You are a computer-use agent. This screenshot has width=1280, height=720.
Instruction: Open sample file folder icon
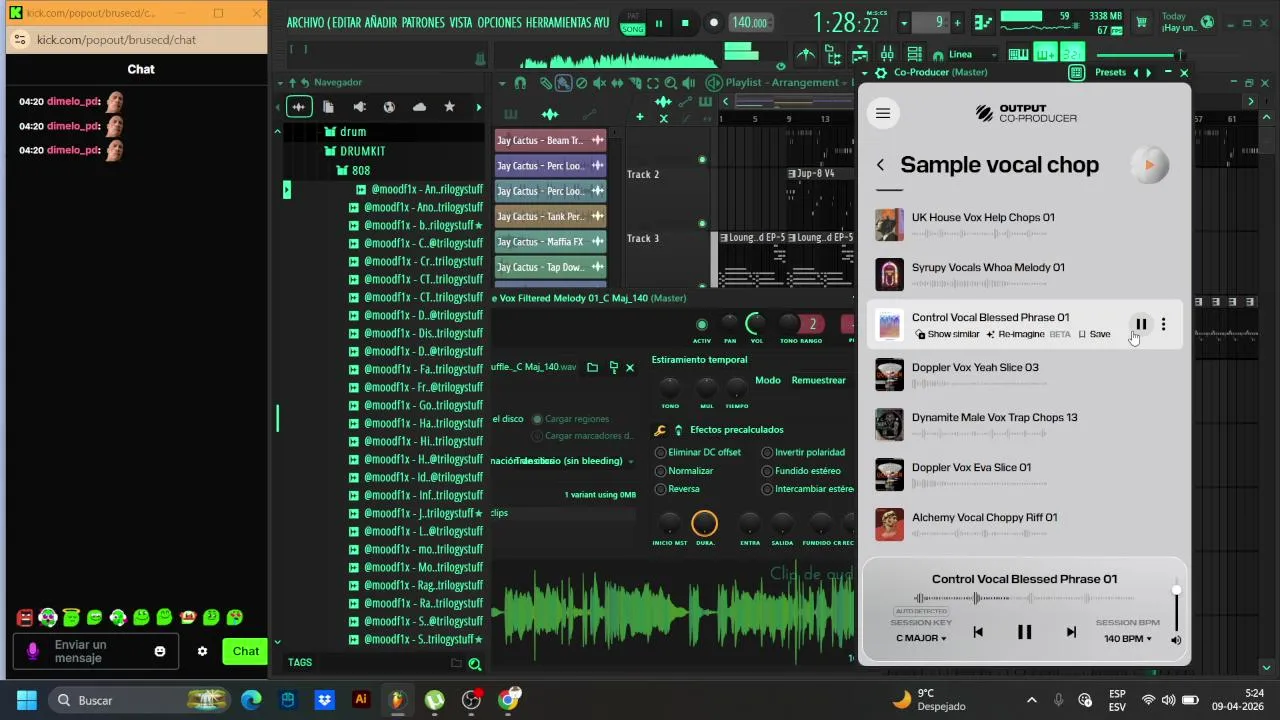pos(592,368)
